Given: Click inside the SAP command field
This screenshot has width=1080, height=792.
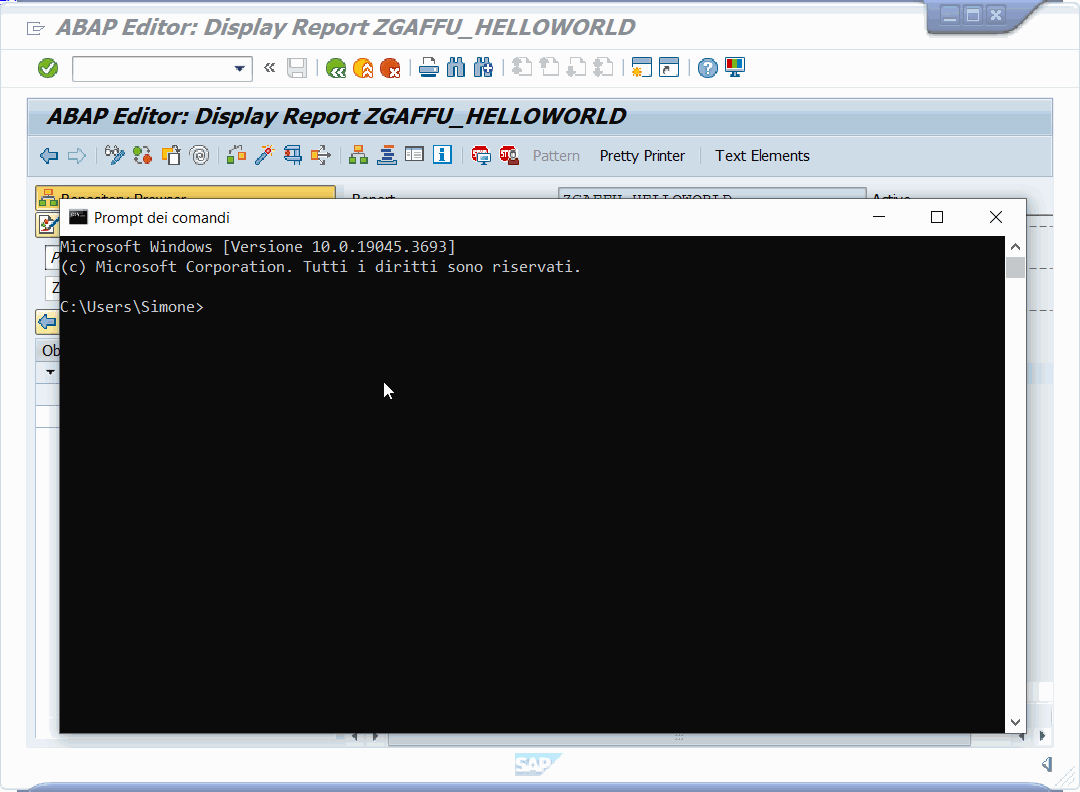Looking at the screenshot, I should pyautogui.click(x=152, y=69).
